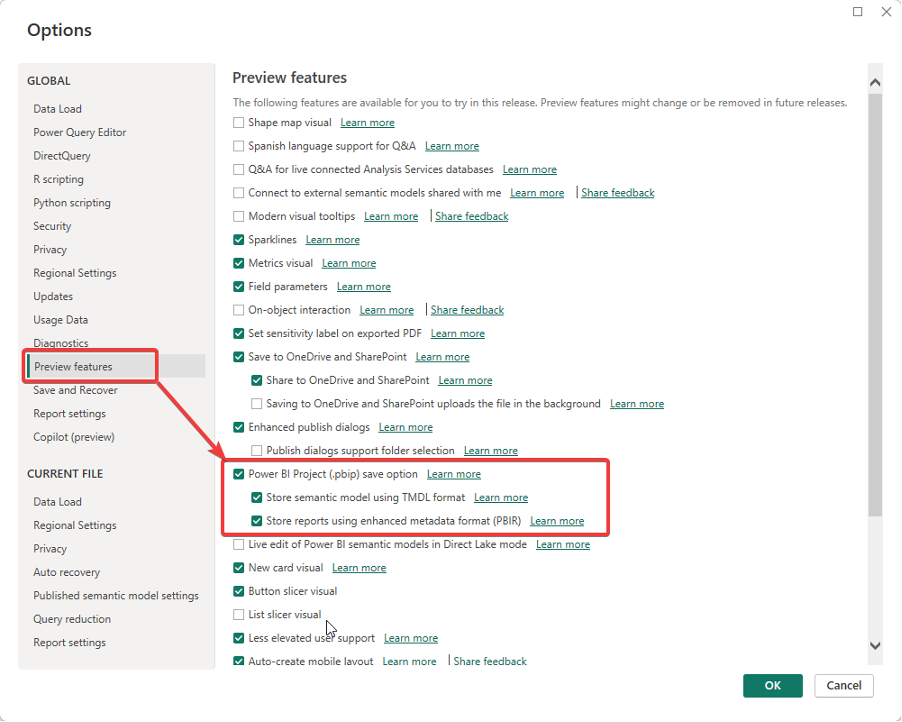This screenshot has height=722, width=902.
Task: Uncheck the Metrics visual checkbox
Action: (238, 263)
